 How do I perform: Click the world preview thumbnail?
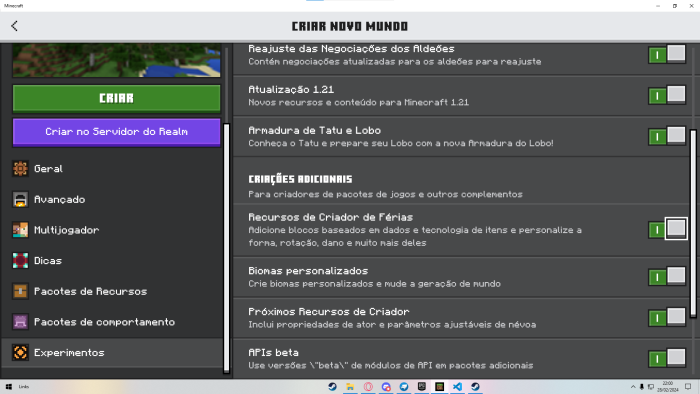click(117, 60)
